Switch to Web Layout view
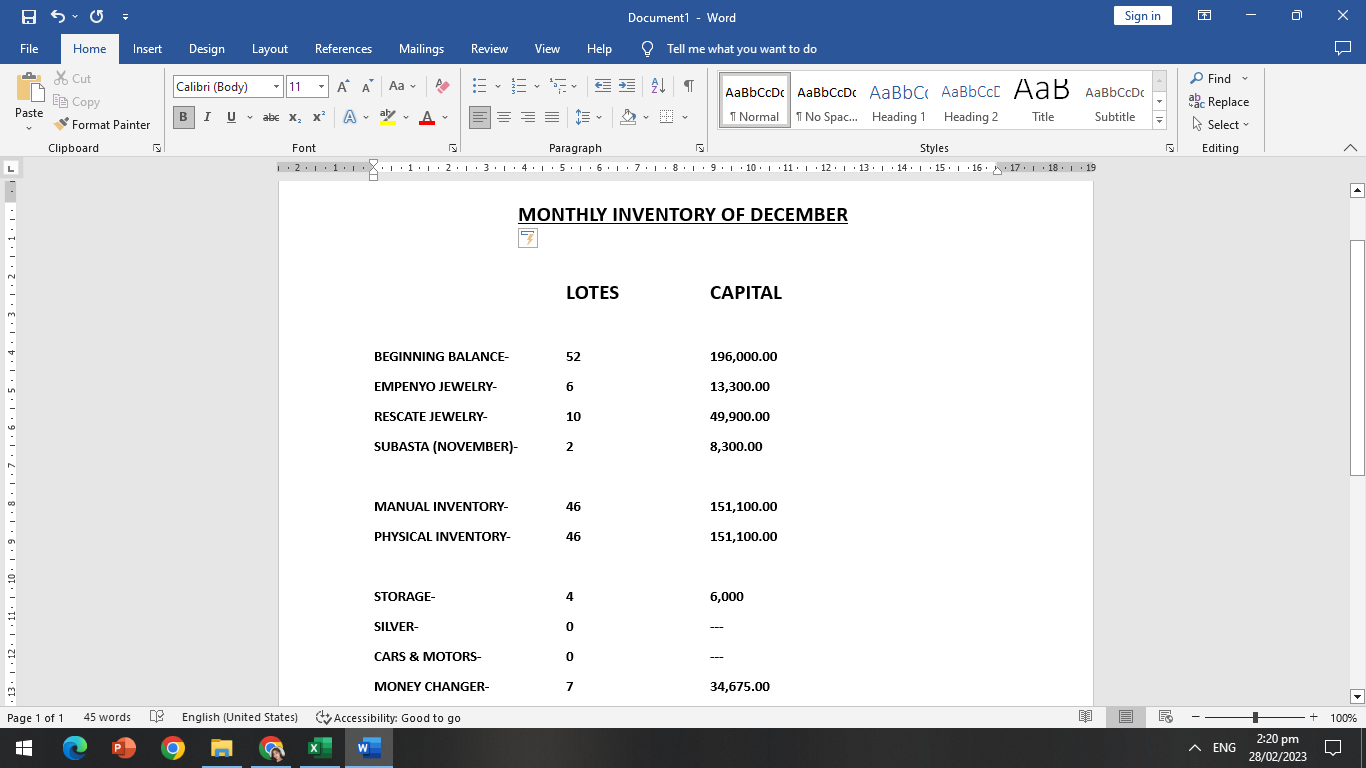The width and height of the screenshot is (1366, 768). (1165, 717)
